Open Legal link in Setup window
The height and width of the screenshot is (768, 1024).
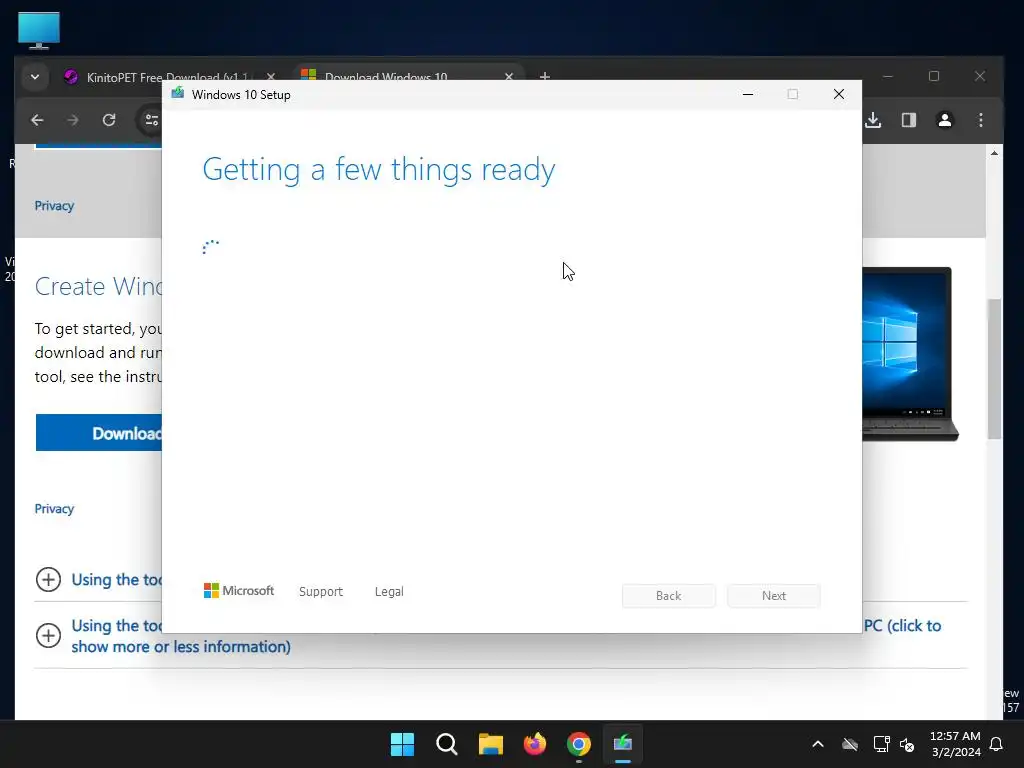[389, 592]
